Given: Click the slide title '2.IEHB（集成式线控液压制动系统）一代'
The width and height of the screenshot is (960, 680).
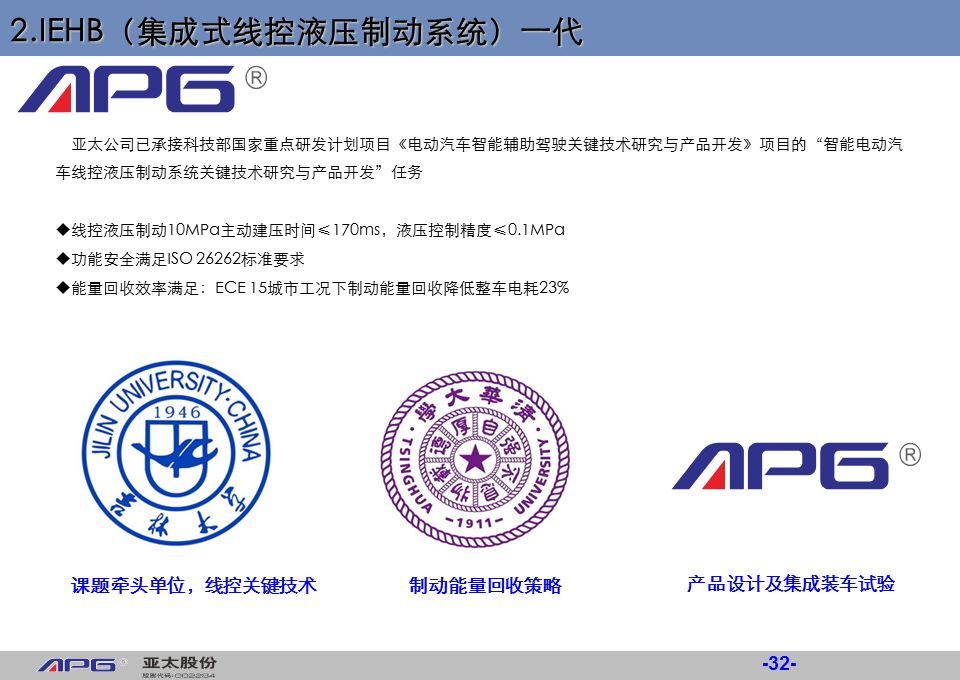Looking at the screenshot, I should point(297,31).
